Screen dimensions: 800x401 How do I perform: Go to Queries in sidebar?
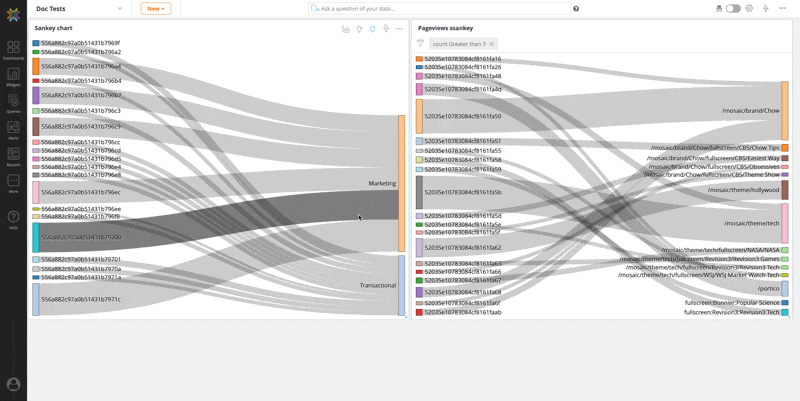pyautogui.click(x=13, y=102)
